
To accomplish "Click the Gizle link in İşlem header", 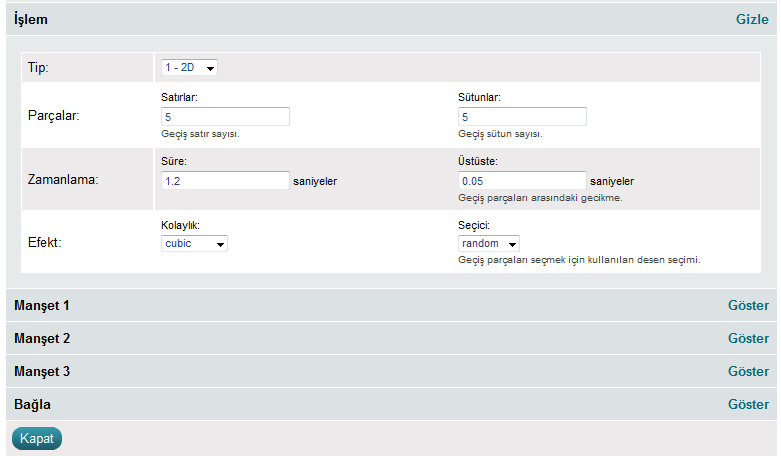I will click(x=751, y=19).
